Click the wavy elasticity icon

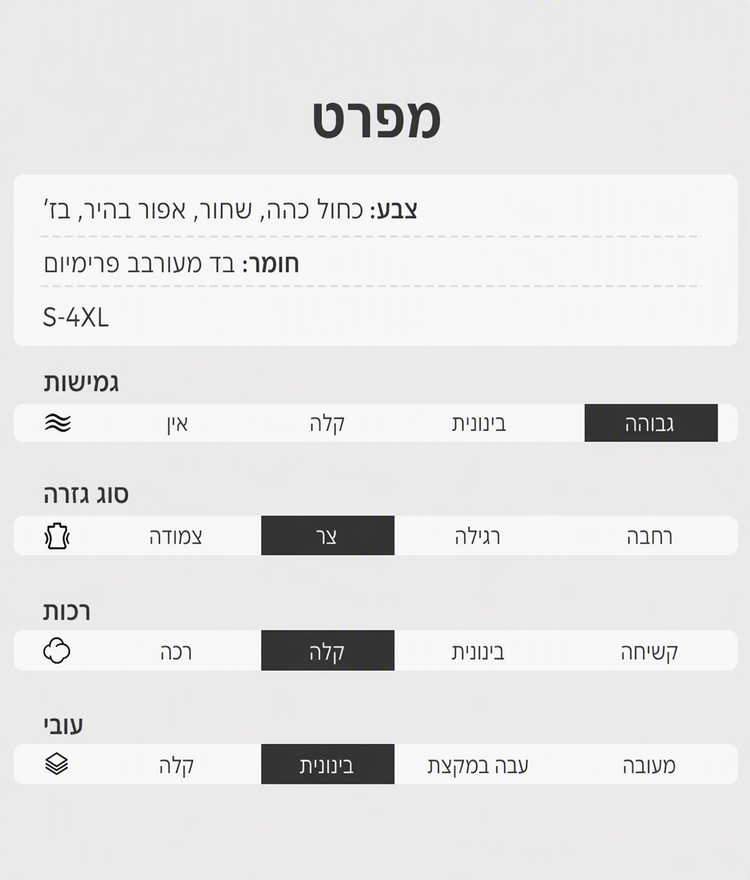point(58,423)
